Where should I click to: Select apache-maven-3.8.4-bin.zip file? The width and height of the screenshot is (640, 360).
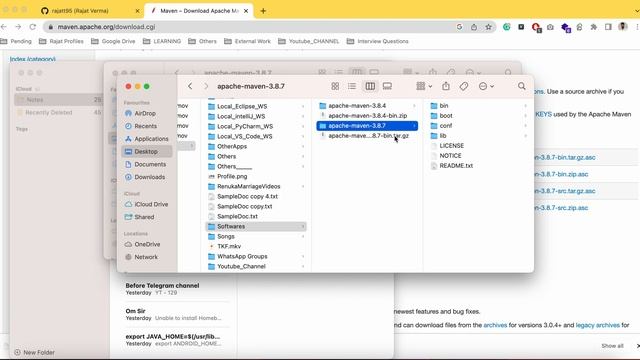(x=367, y=116)
